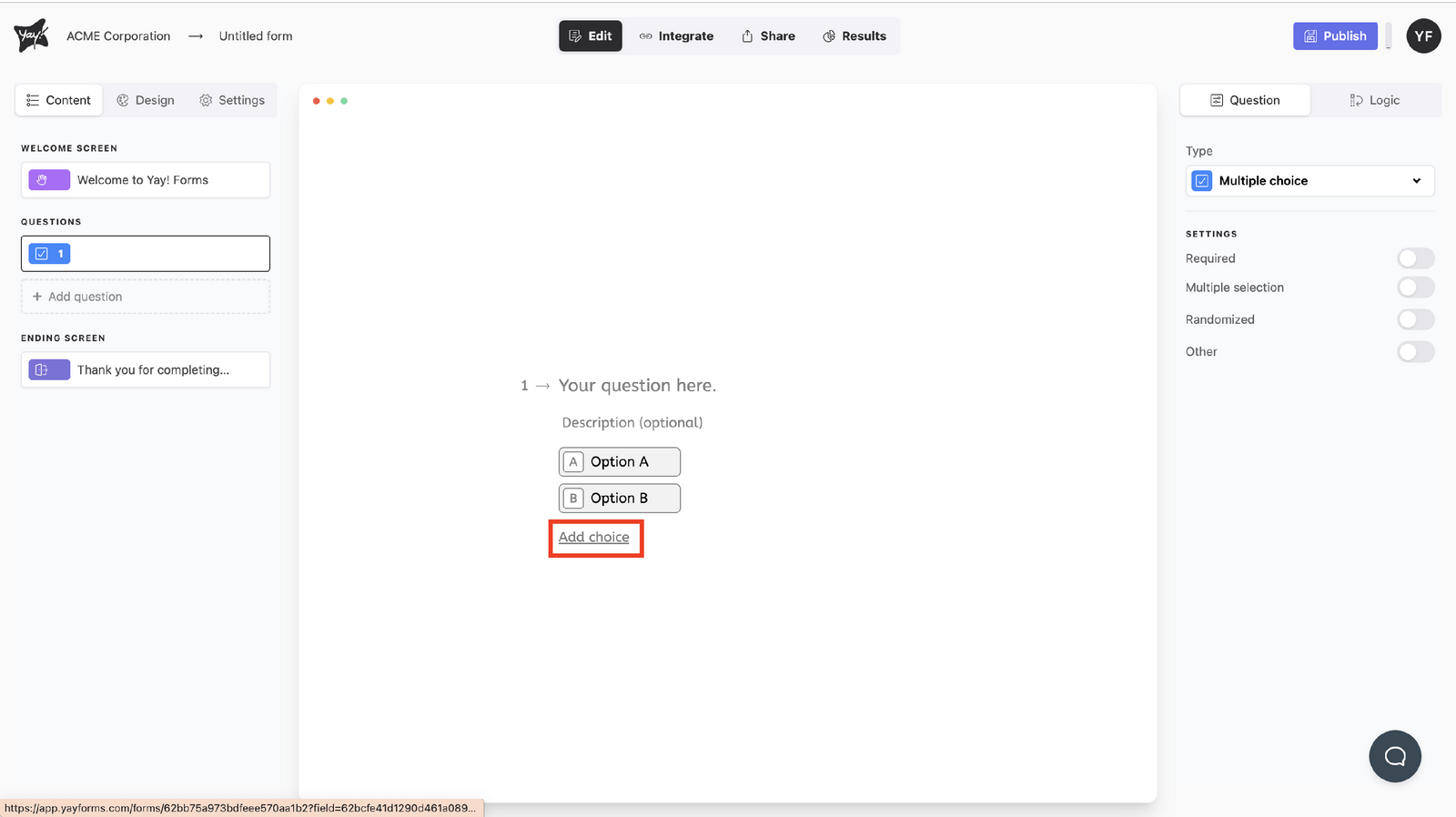
Task: Enable the Required toggle
Action: (1415, 258)
